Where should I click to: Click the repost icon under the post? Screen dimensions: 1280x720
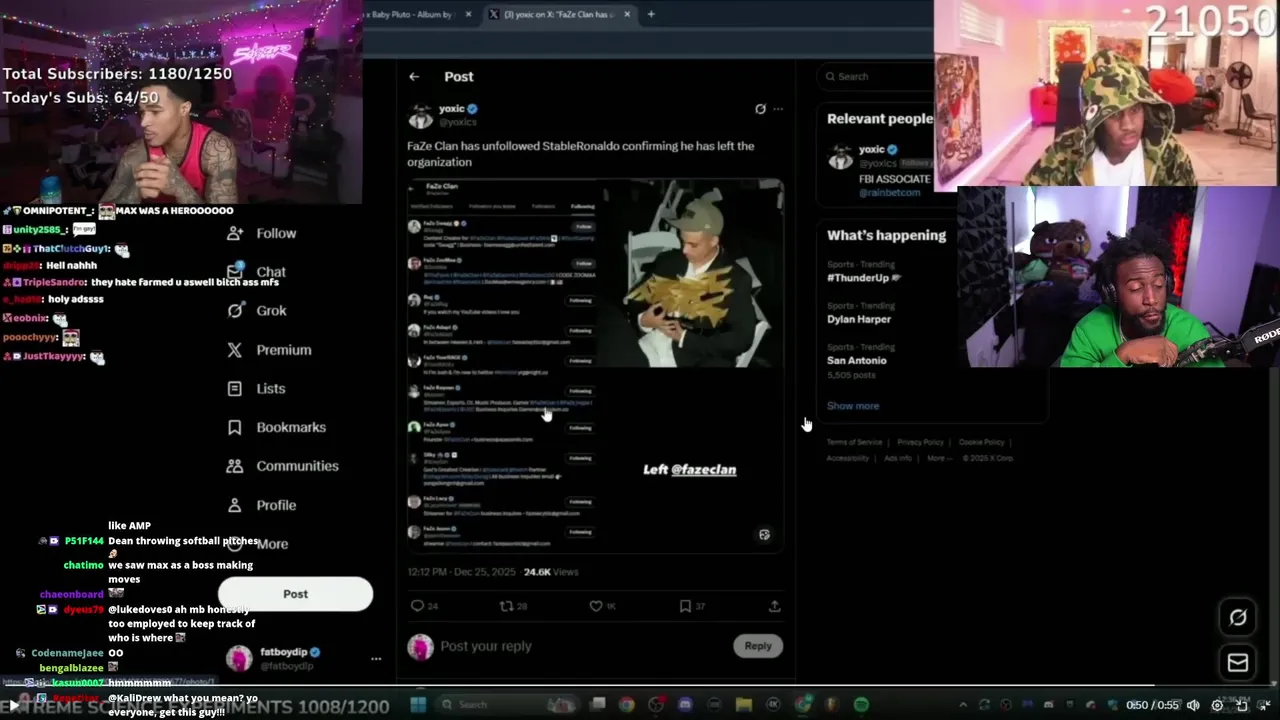coord(506,606)
